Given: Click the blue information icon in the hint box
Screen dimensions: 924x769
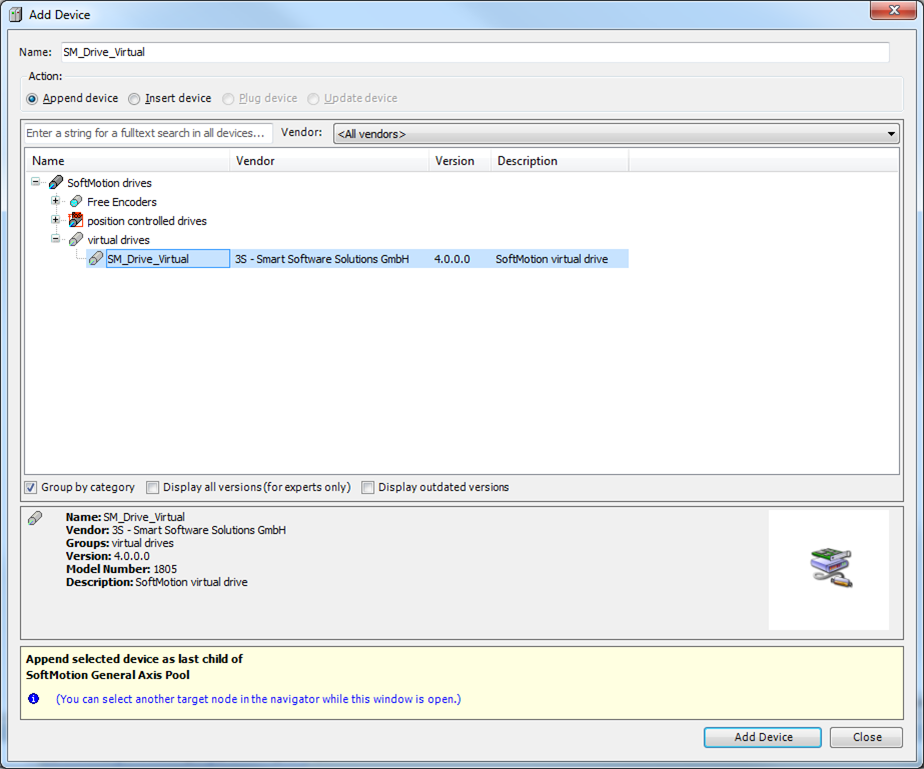Looking at the screenshot, I should (x=34, y=698).
